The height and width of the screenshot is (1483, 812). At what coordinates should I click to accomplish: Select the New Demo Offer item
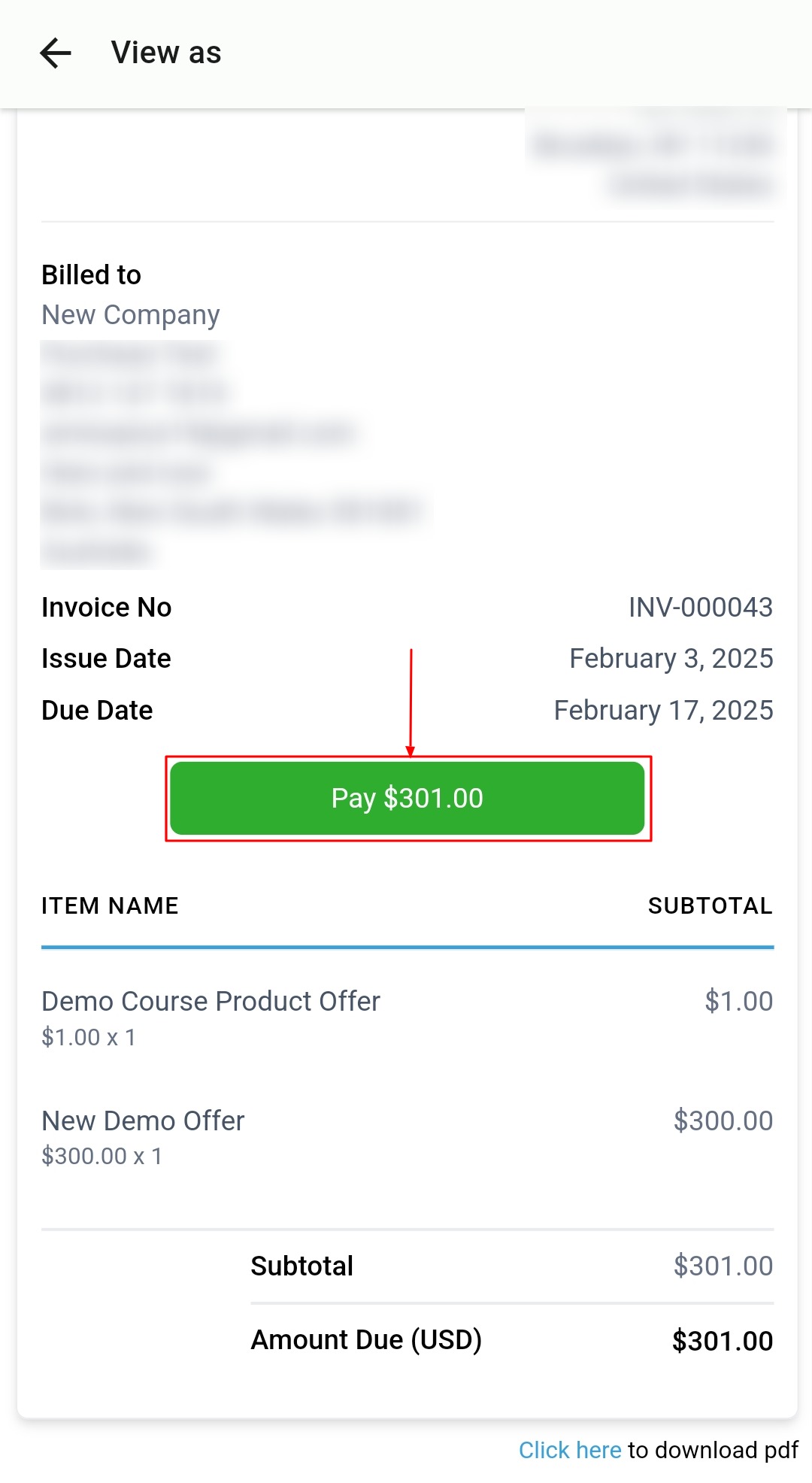point(143,1121)
